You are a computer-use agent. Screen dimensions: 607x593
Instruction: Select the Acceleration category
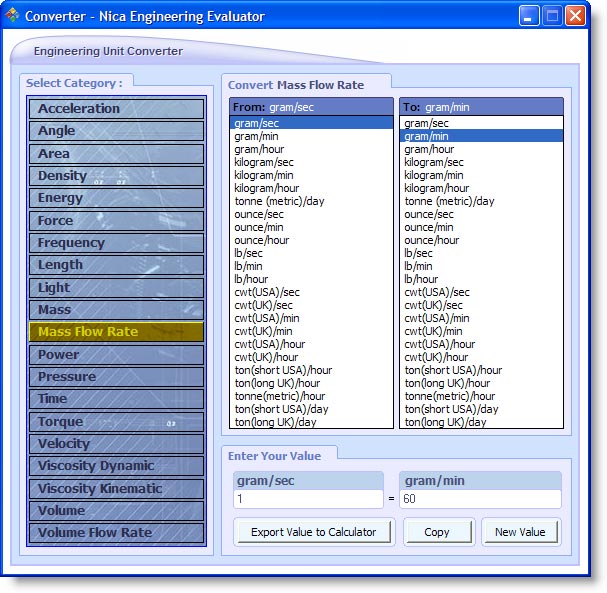pyautogui.click(x=116, y=109)
